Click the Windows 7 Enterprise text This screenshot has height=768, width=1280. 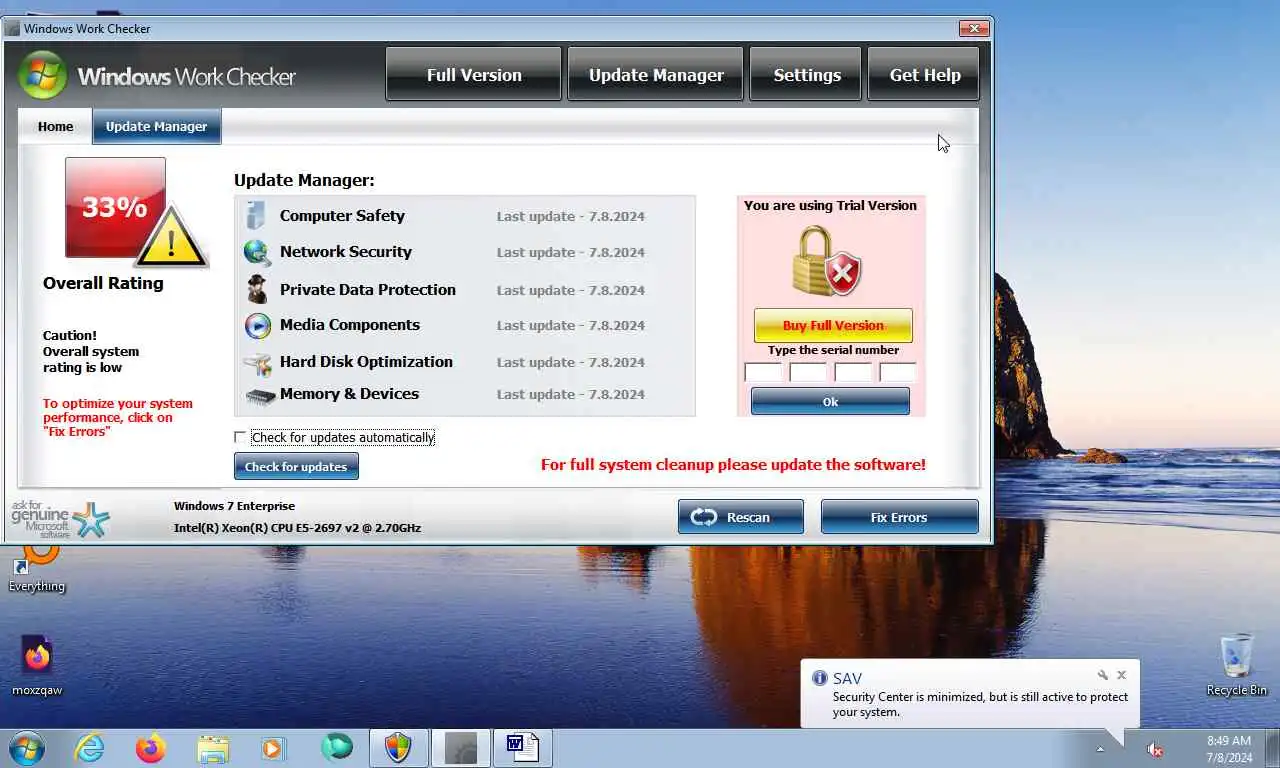(x=234, y=506)
